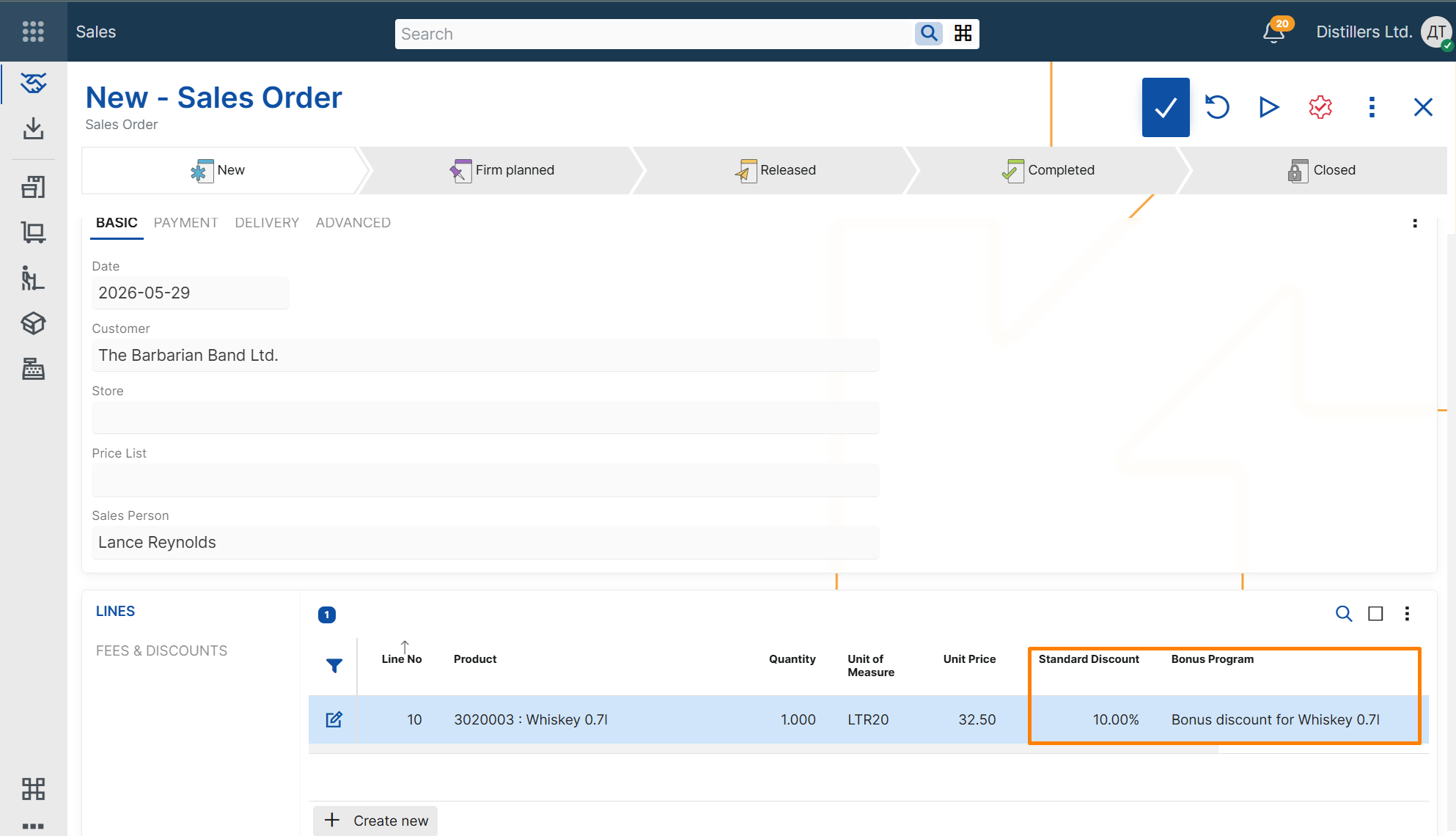Open the logistics hand-truck sidebar icon
The width and height of the screenshot is (1456, 836).
tap(33, 278)
